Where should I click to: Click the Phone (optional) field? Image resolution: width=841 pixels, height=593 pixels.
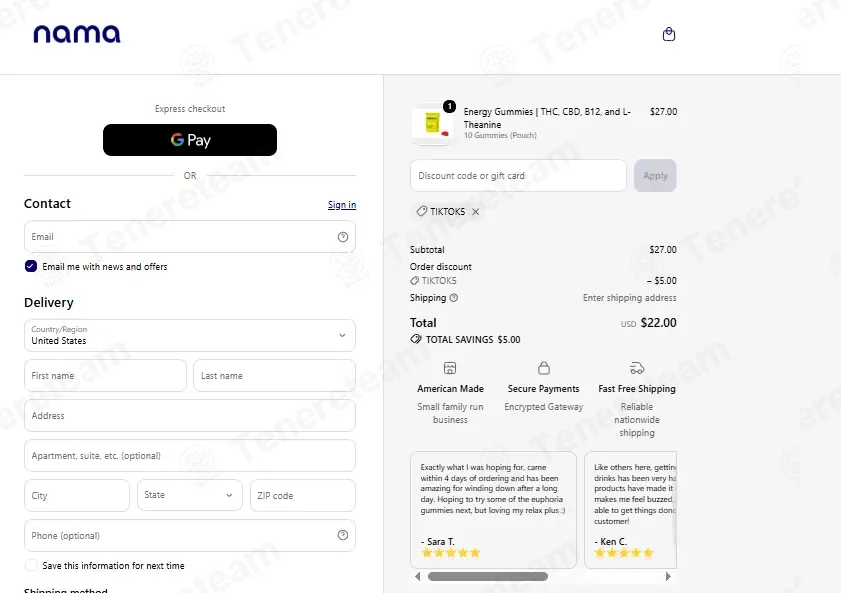(x=190, y=535)
